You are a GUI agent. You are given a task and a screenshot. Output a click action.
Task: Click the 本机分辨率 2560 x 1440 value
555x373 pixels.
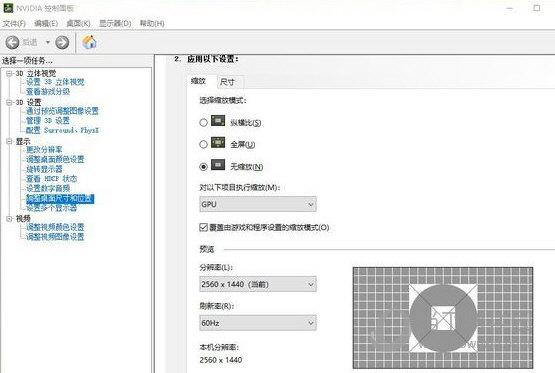pyautogui.click(x=221, y=360)
